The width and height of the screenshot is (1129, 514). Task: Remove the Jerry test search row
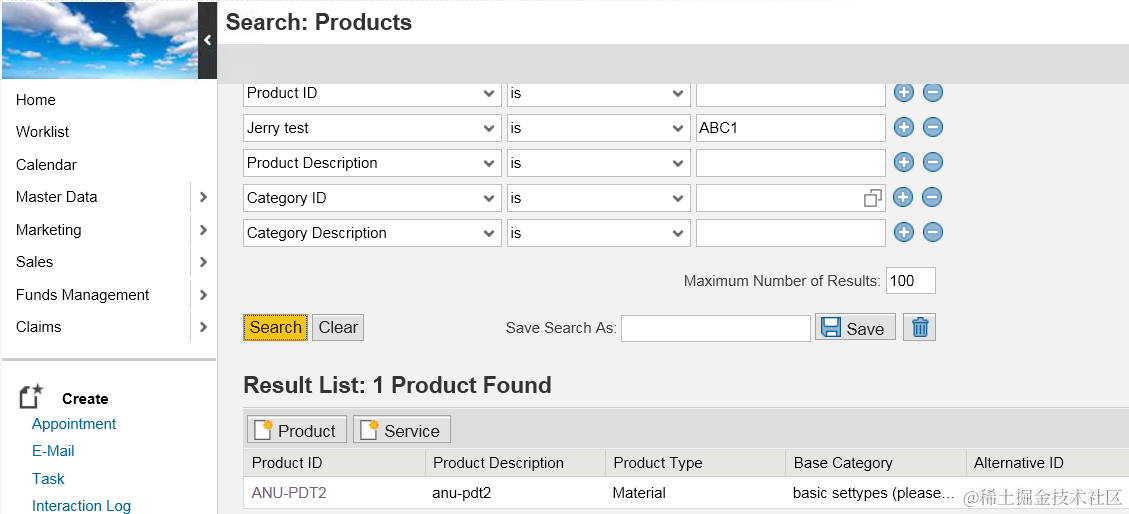pyautogui.click(x=932, y=128)
